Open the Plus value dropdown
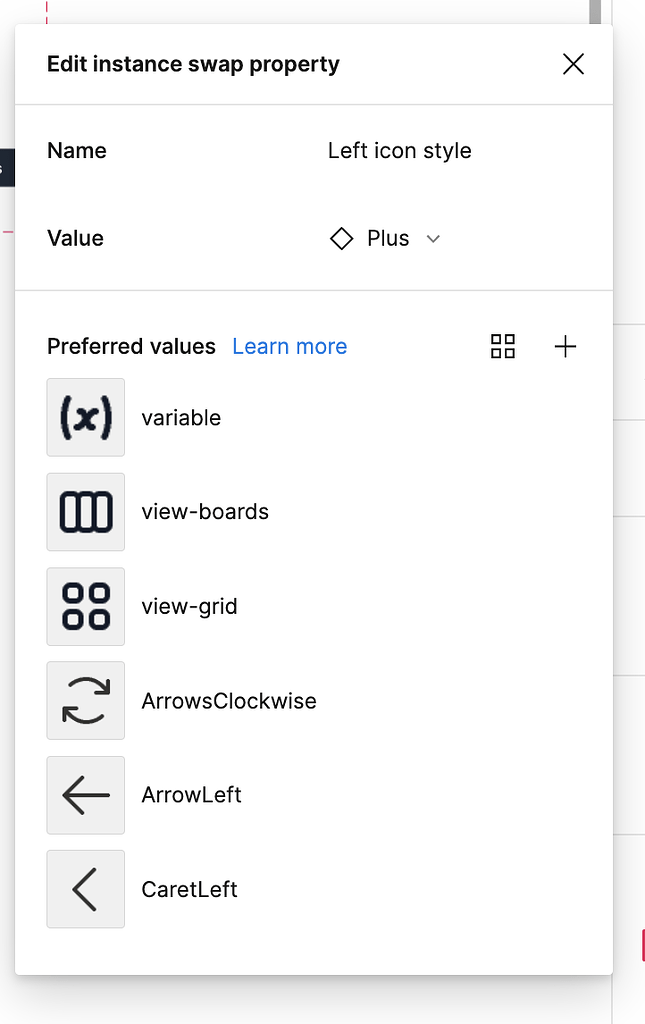This screenshot has height=1024, width=645. click(388, 239)
